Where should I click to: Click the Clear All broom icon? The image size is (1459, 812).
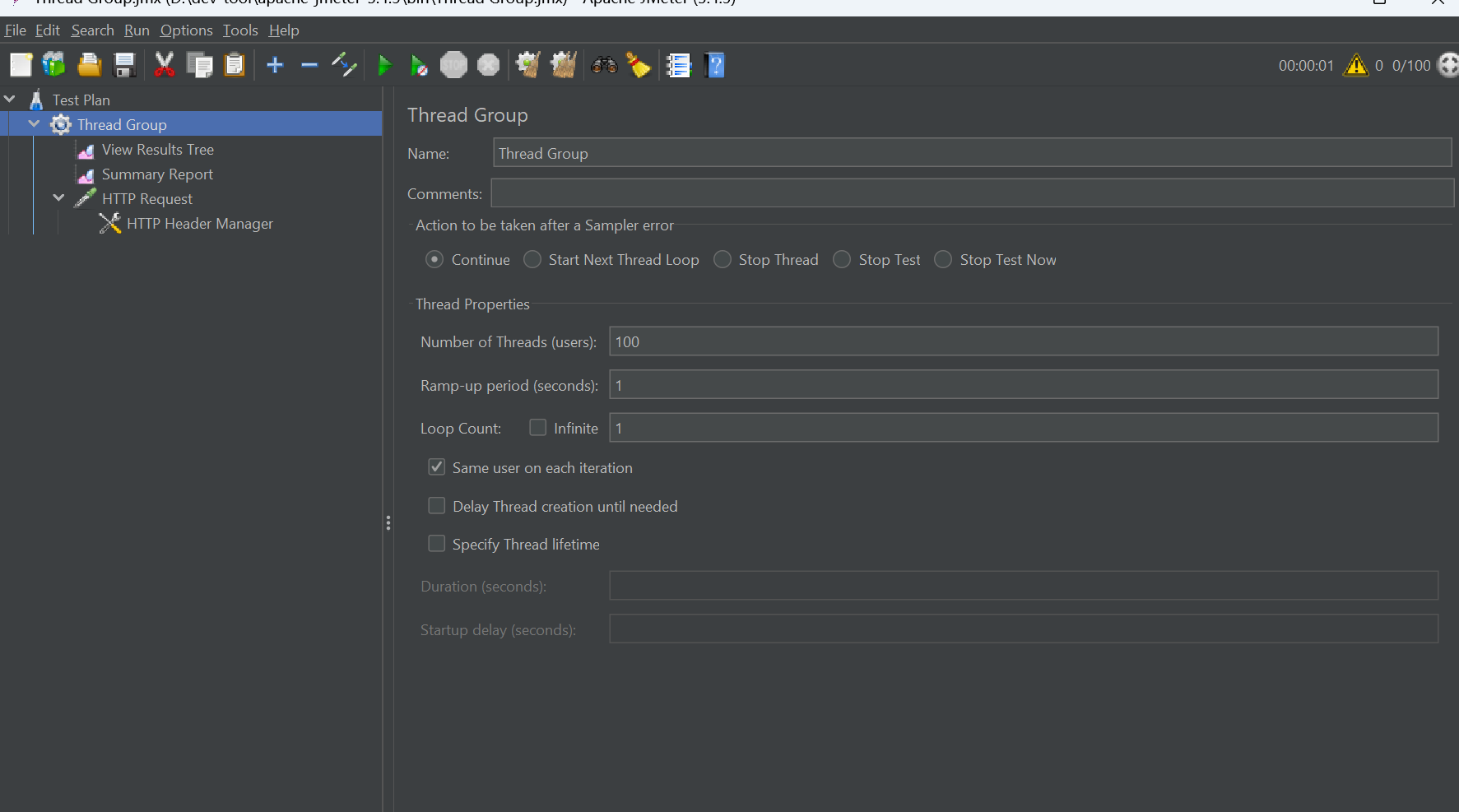[x=639, y=65]
